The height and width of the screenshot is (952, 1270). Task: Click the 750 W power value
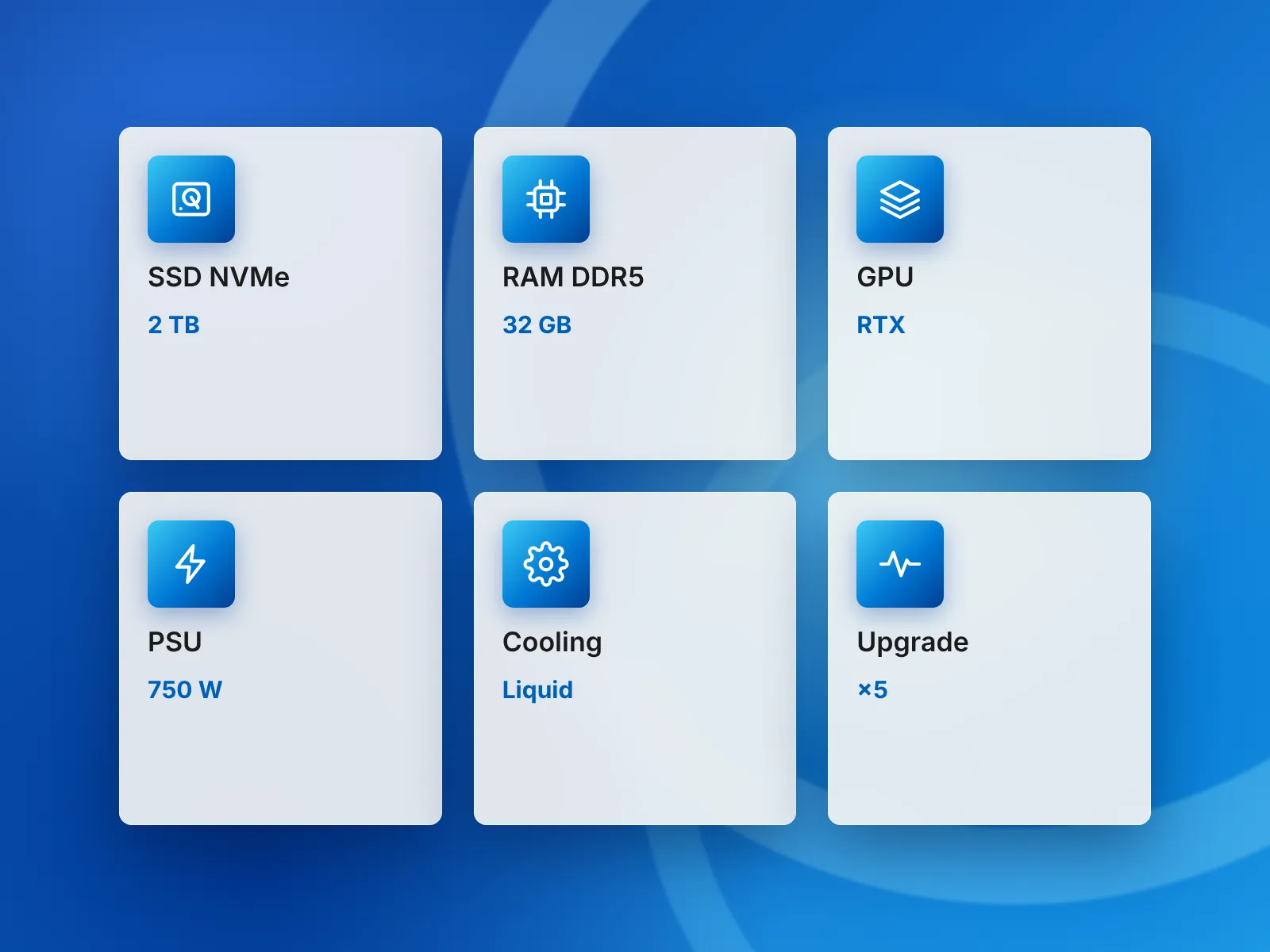(185, 689)
